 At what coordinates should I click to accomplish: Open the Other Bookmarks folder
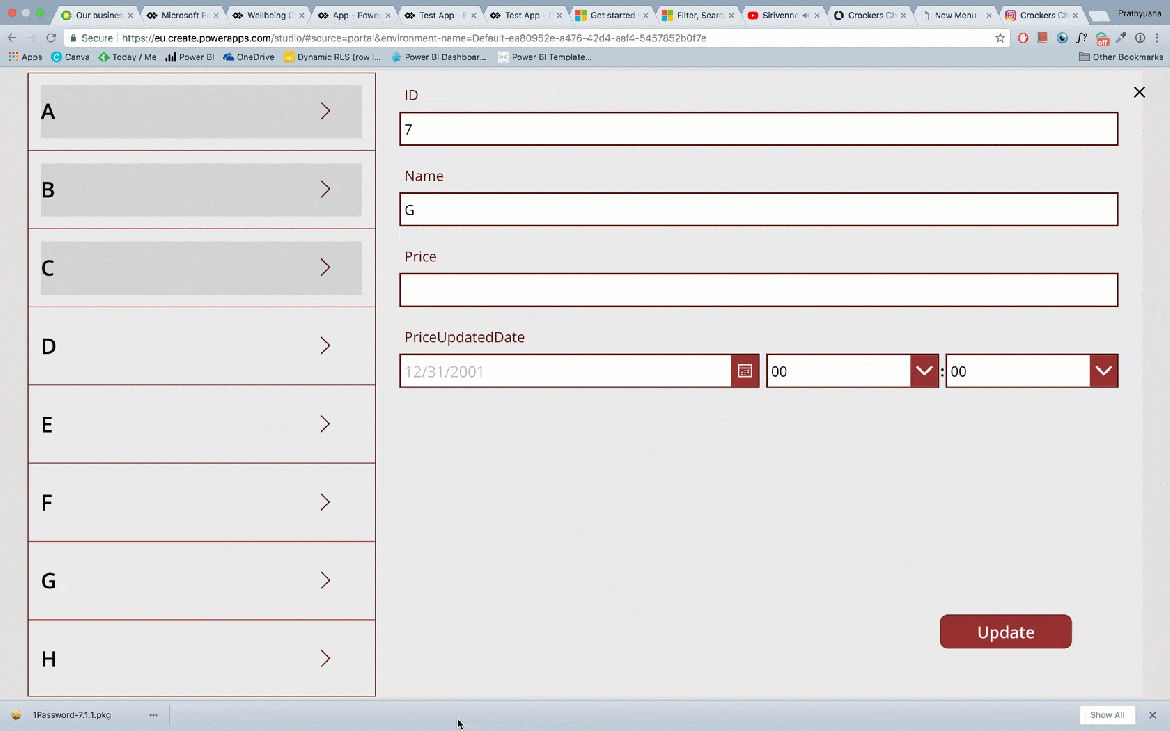tap(1121, 57)
